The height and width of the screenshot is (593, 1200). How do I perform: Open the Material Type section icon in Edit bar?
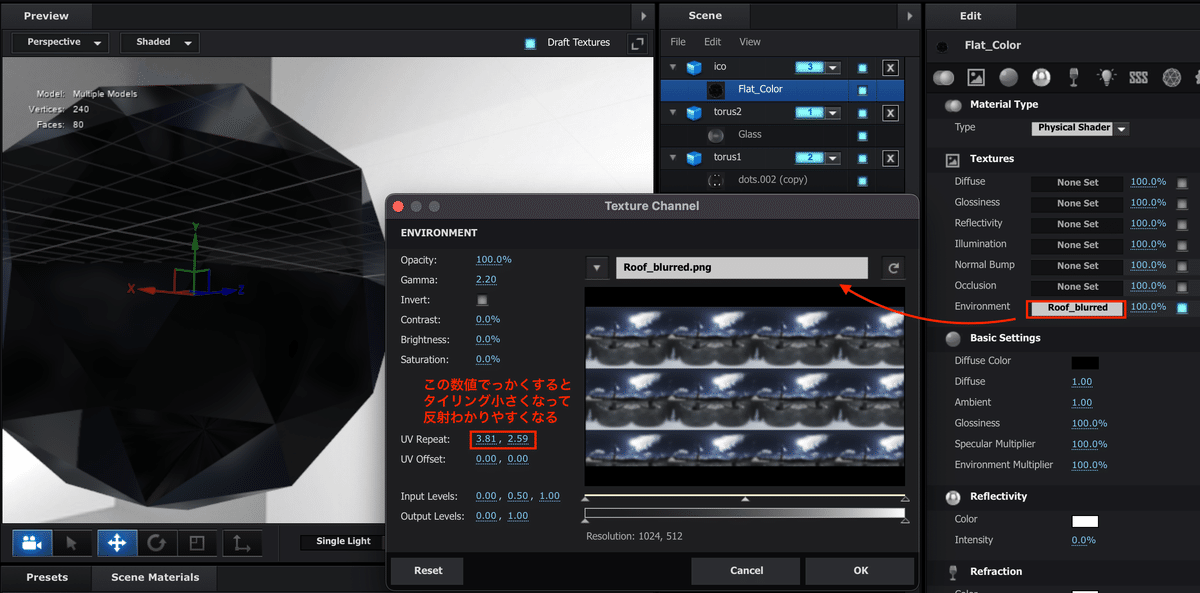(943, 77)
